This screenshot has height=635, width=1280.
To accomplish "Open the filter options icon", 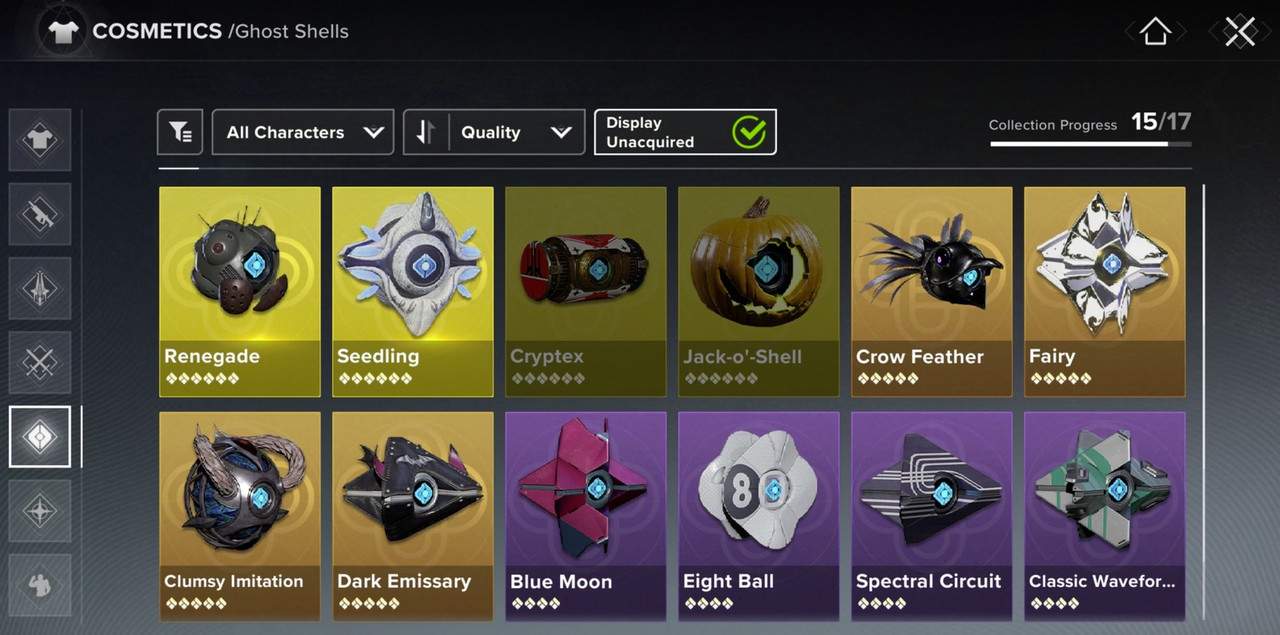I will 180,132.
